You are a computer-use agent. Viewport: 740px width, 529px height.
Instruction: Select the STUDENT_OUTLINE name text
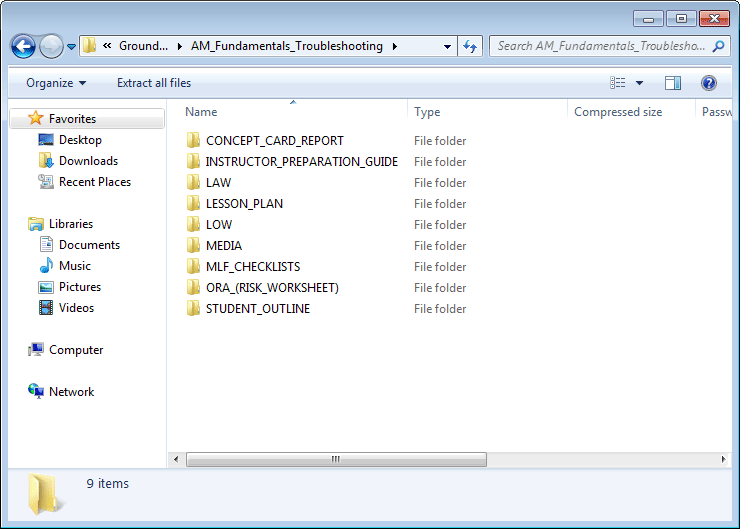tap(258, 309)
